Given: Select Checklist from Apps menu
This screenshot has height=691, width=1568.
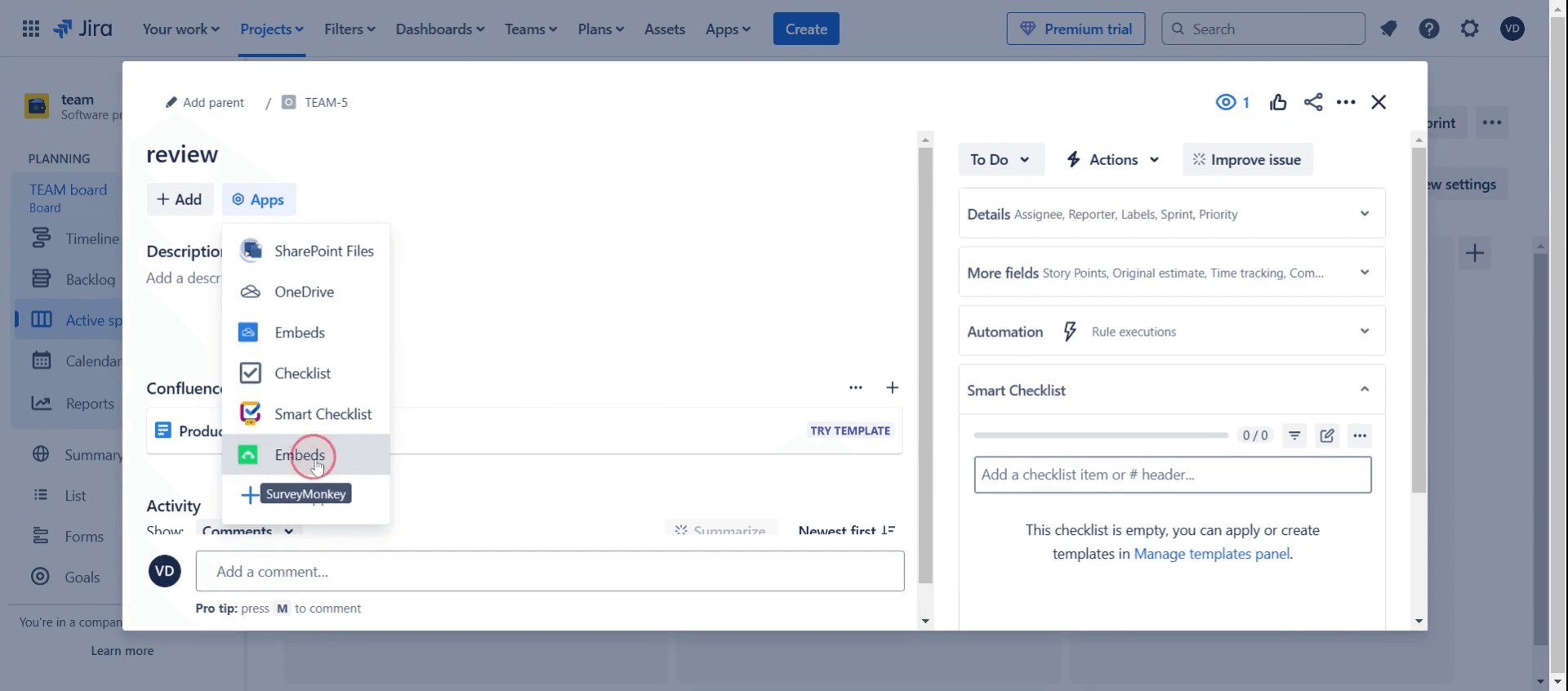Looking at the screenshot, I should pos(306,373).
